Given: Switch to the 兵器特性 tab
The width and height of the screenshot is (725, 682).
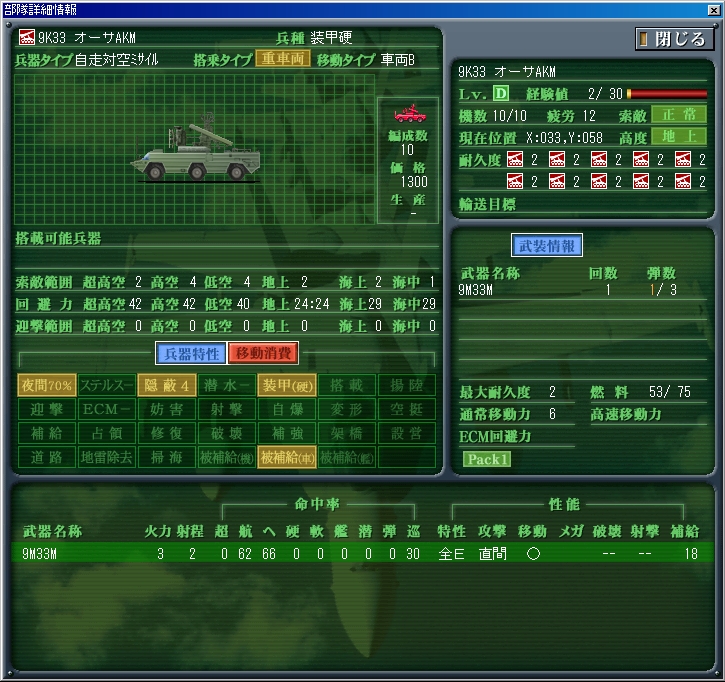Looking at the screenshot, I should [191, 354].
